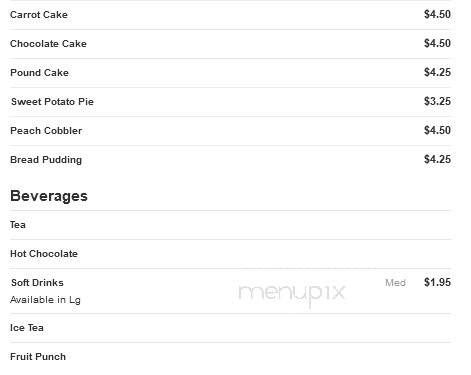The width and height of the screenshot is (471, 375).
Task: Click the $4.50 price beside Carrot Cake
Action: pyautogui.click(x=437, y=14)
